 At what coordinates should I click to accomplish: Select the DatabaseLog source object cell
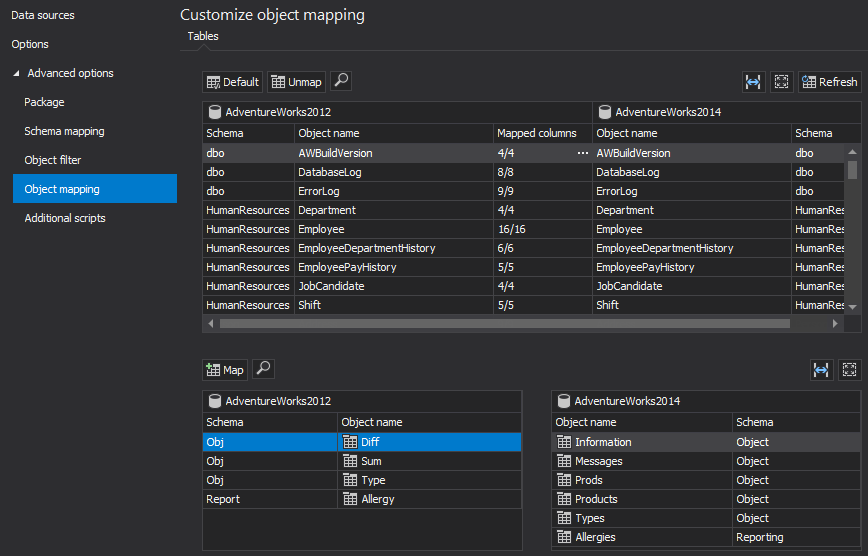pyautogui.click(x=394, y=172)
